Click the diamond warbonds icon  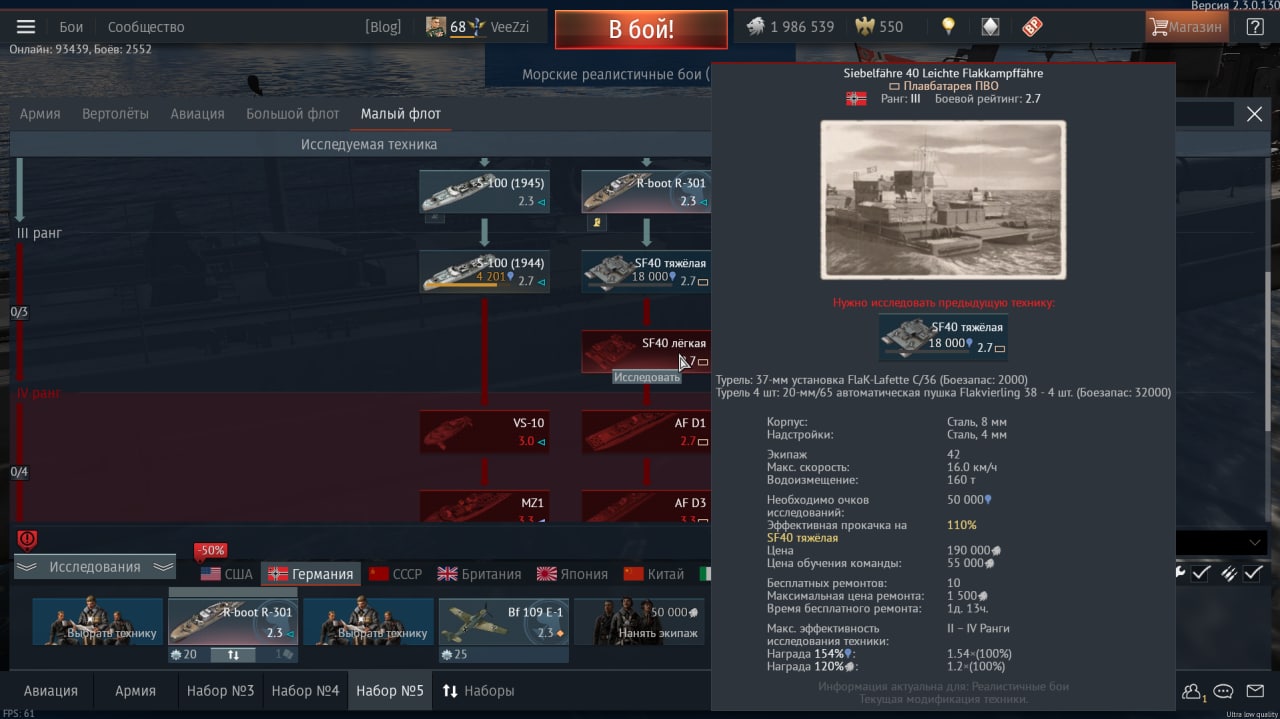pyautogui.click(x=990, y=27)
